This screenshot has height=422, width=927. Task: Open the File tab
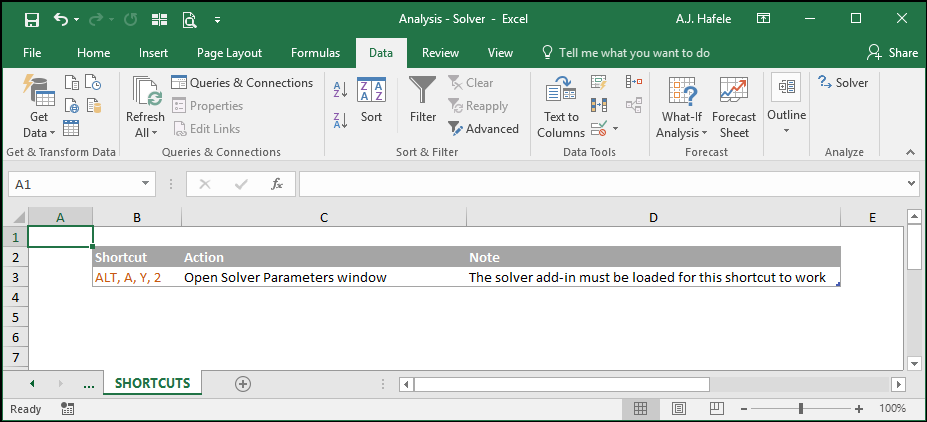click(32, 53)
